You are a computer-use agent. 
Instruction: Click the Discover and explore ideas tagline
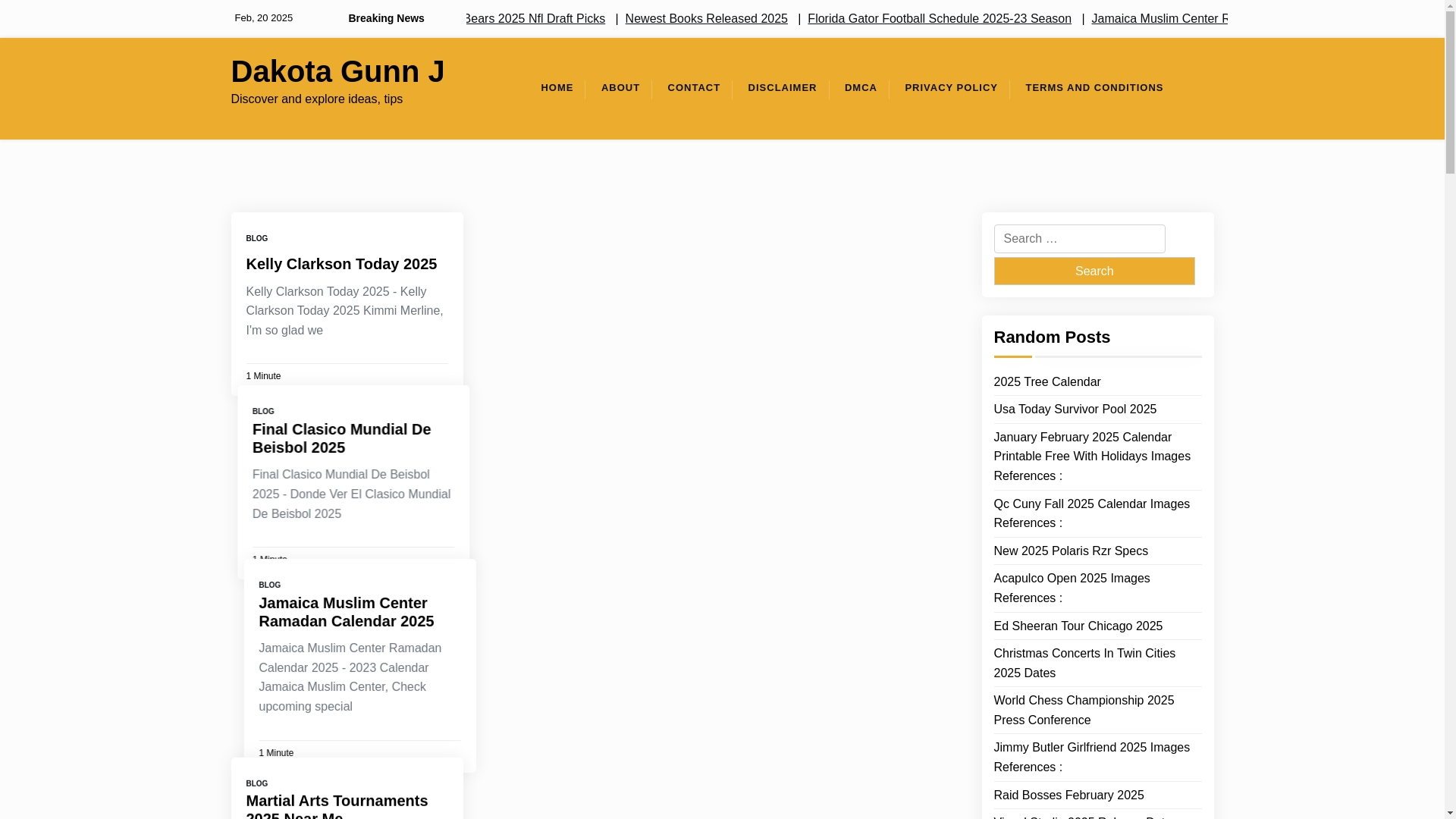tap(316, 99)
